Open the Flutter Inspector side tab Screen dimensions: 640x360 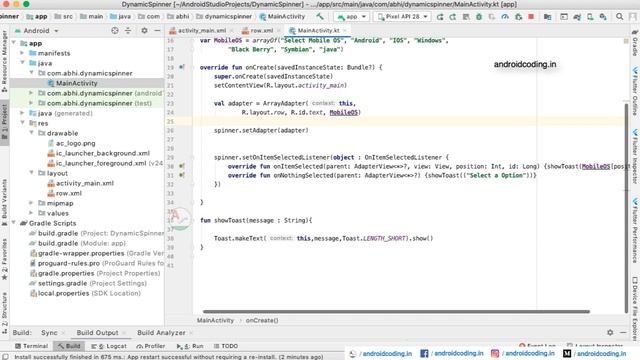(x=635, y=157)
